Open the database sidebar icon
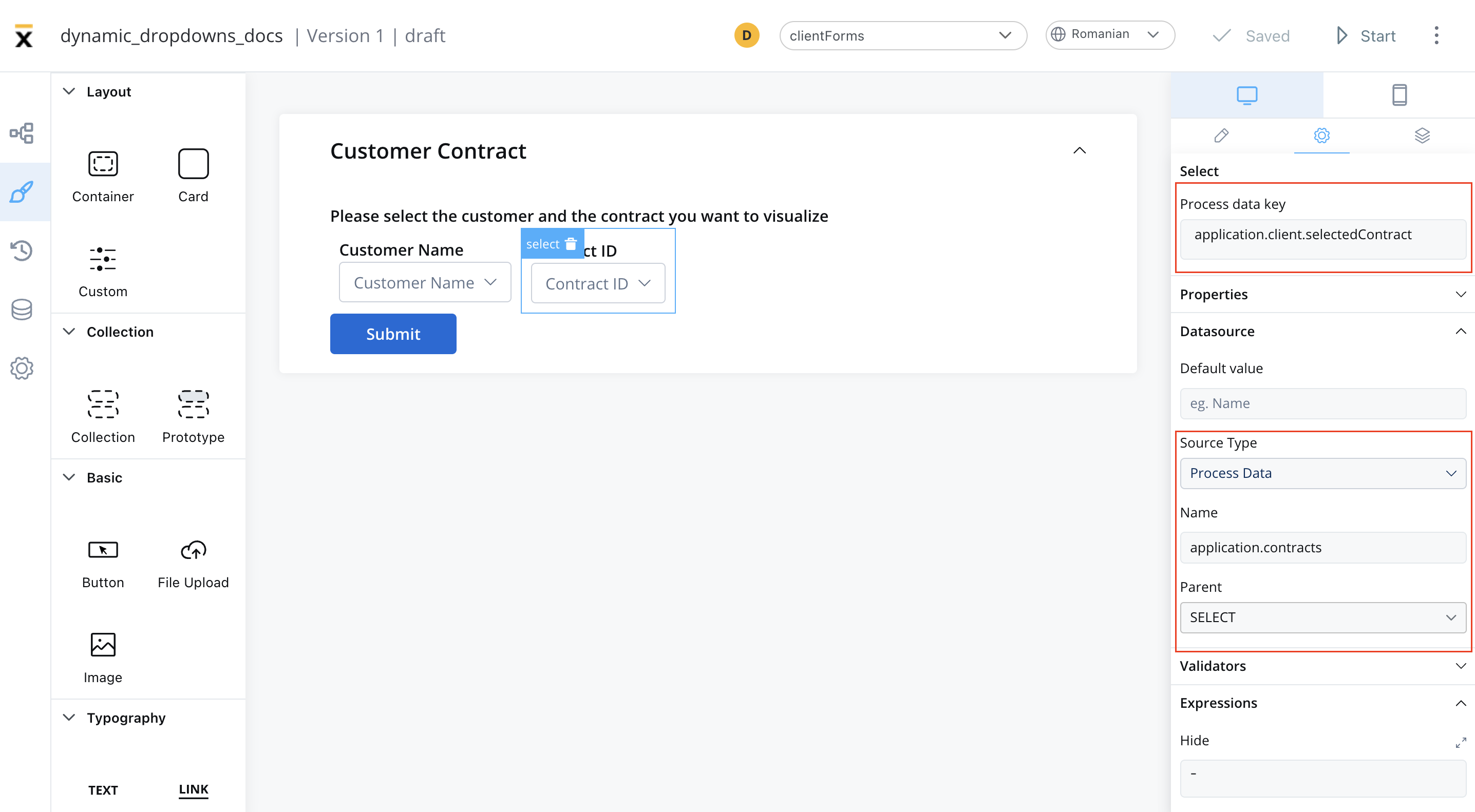This screenshot has width=1475, height=812. 22,309
